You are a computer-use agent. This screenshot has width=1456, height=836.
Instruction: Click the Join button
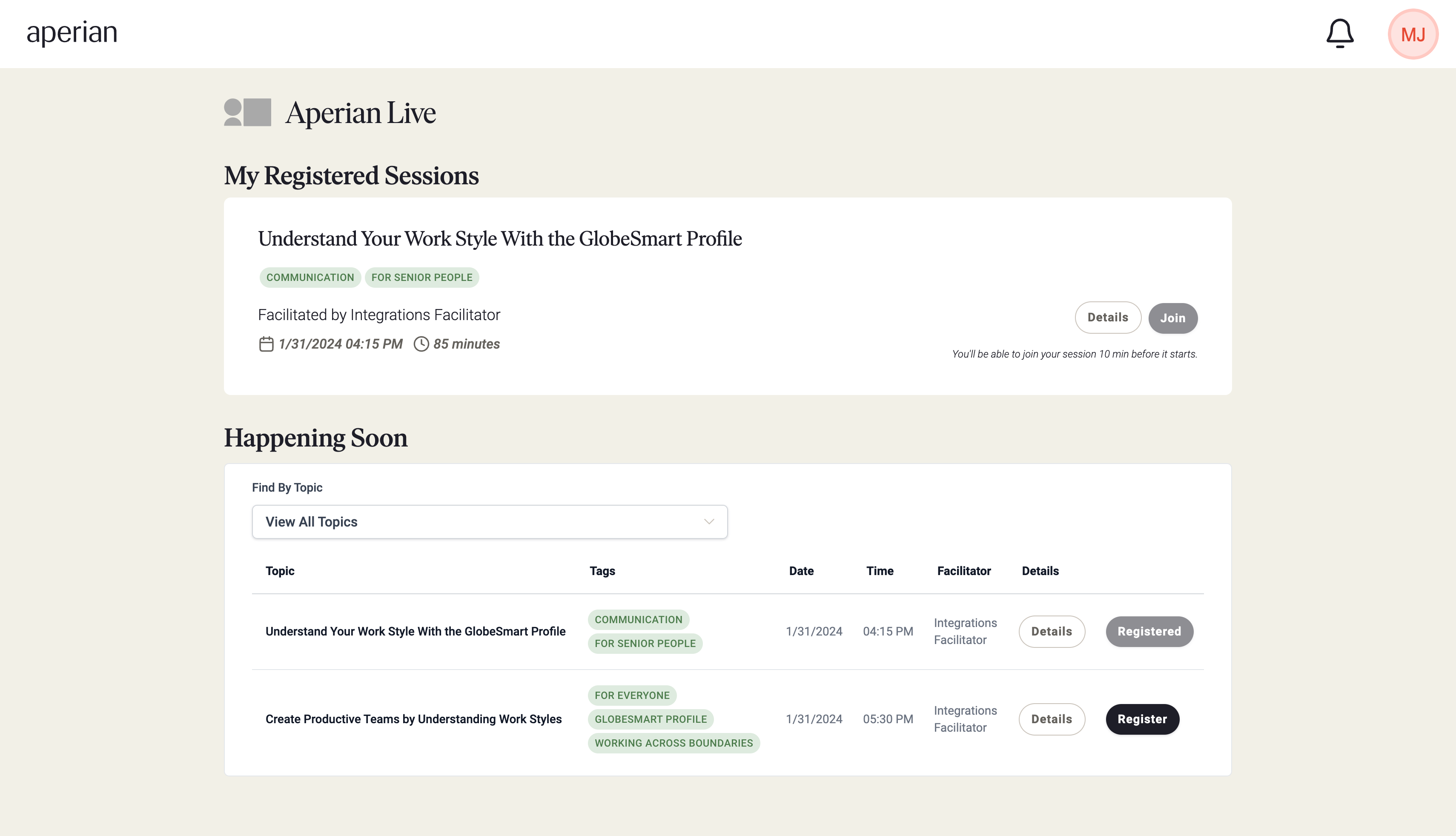(x=1172, y=318)
